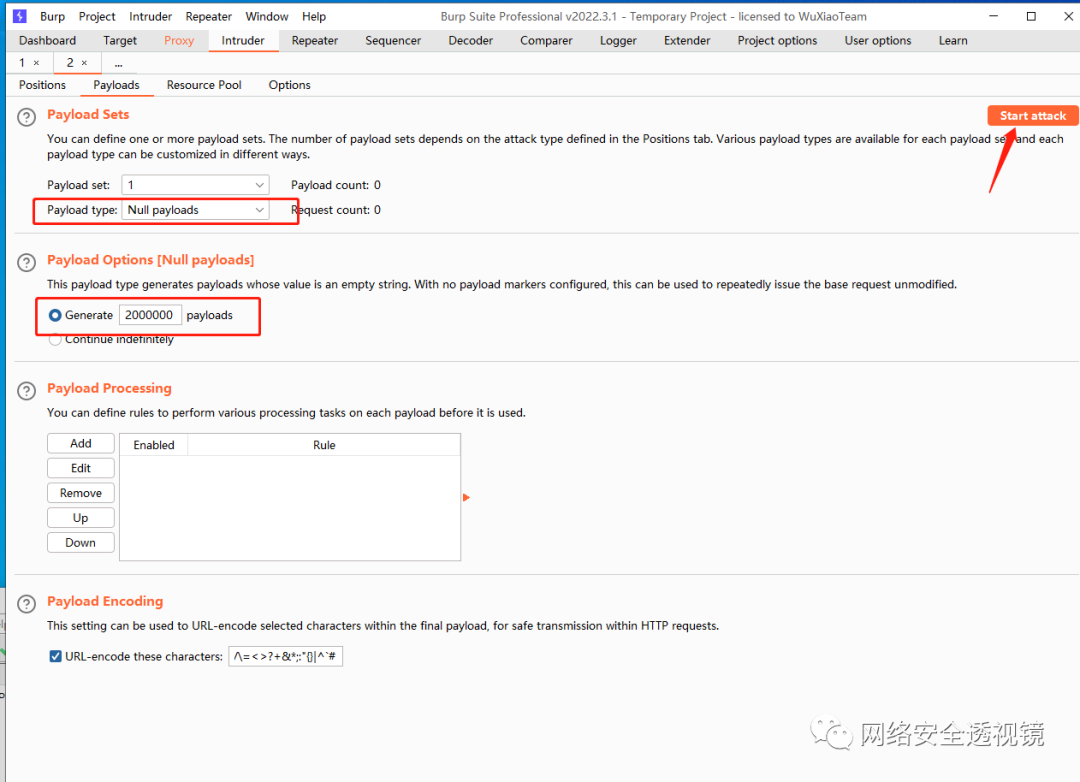Close Intruder attack tab 2
The width and height of the screenshot is (1080, 782).
click(x=84, y=63)
